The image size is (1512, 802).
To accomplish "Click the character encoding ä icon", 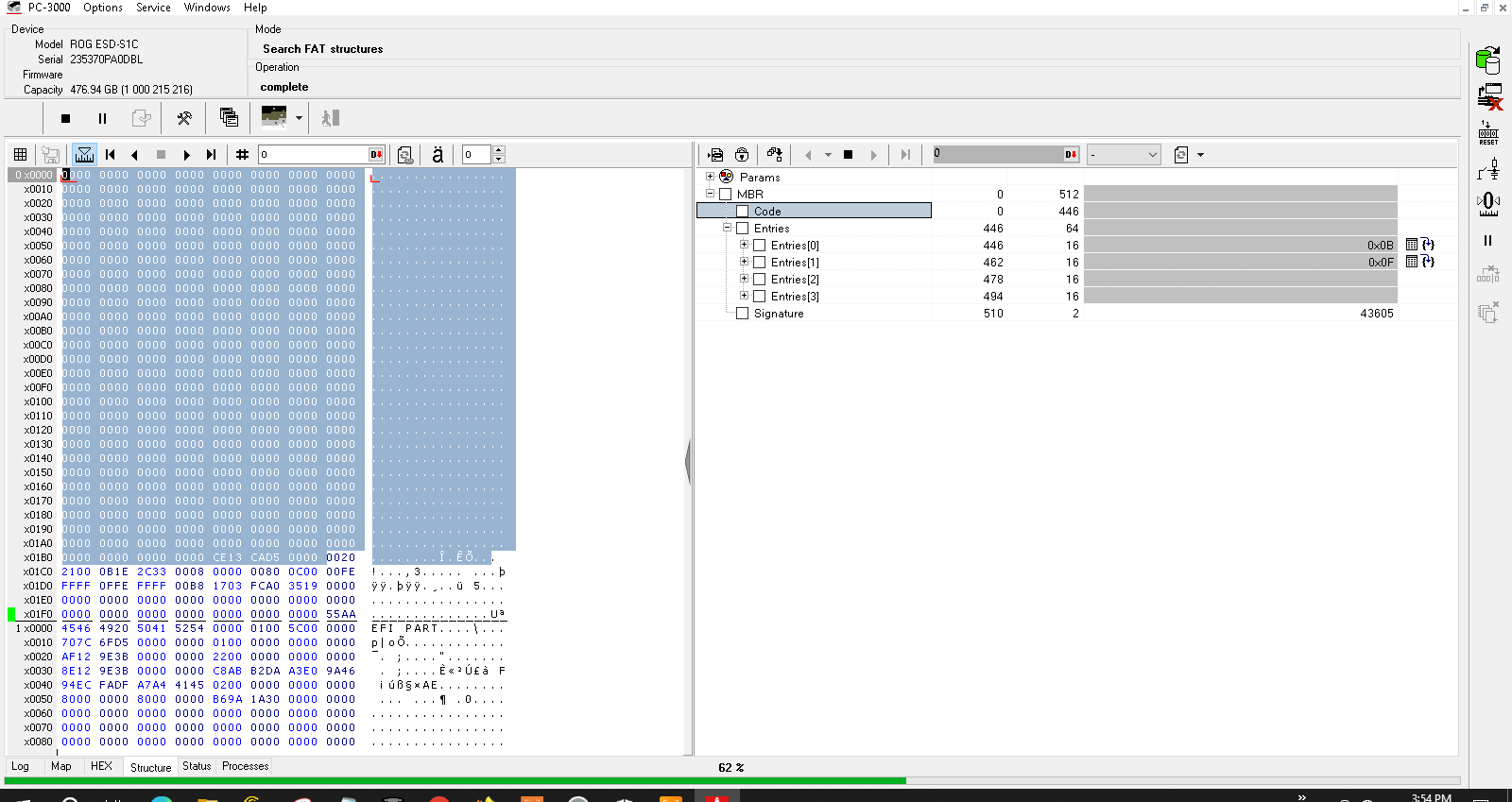I will pyautogui.click(x=438, y=154).
